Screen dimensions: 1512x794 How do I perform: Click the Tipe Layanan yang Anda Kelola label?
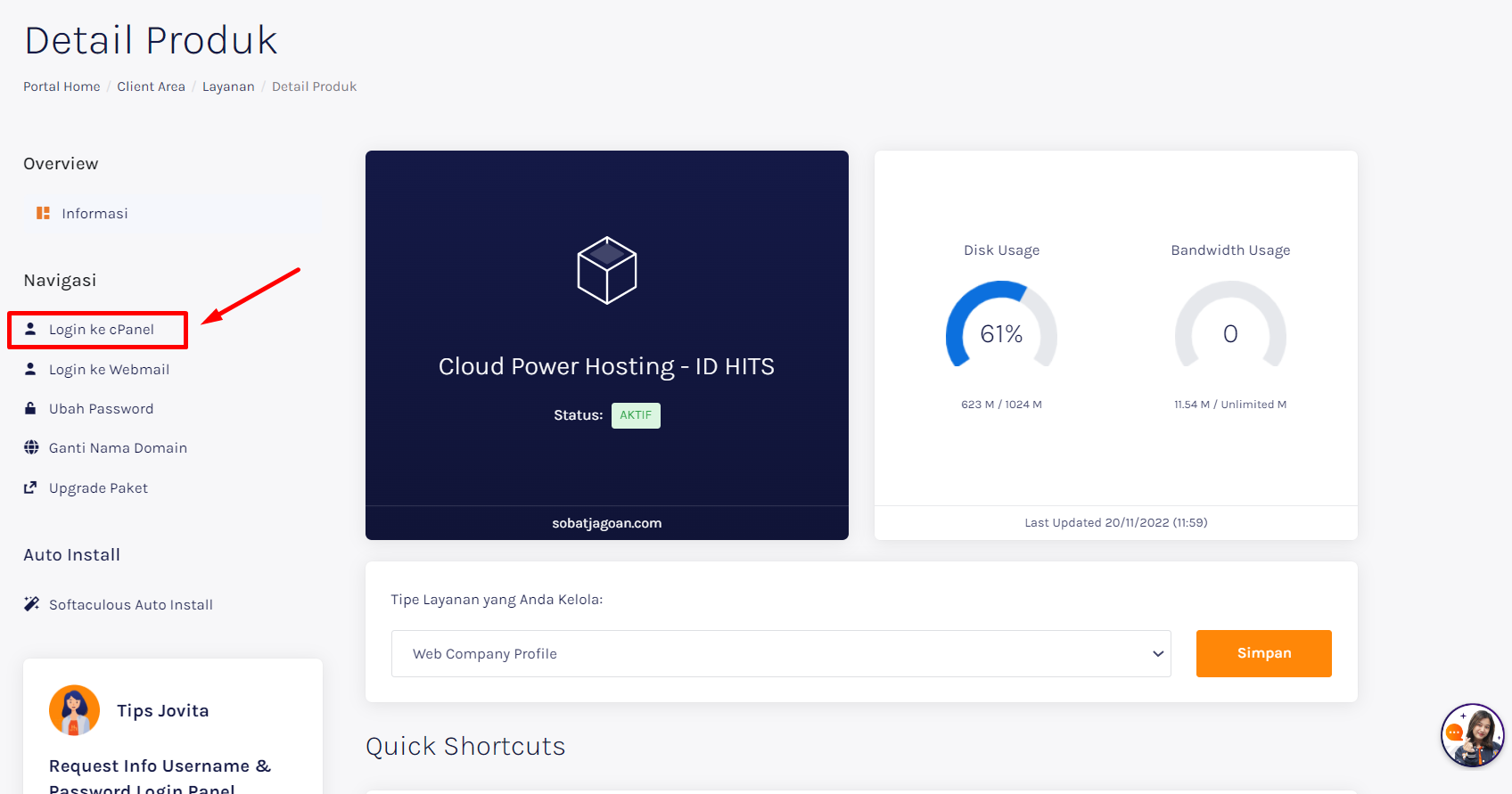coord(497,600)
